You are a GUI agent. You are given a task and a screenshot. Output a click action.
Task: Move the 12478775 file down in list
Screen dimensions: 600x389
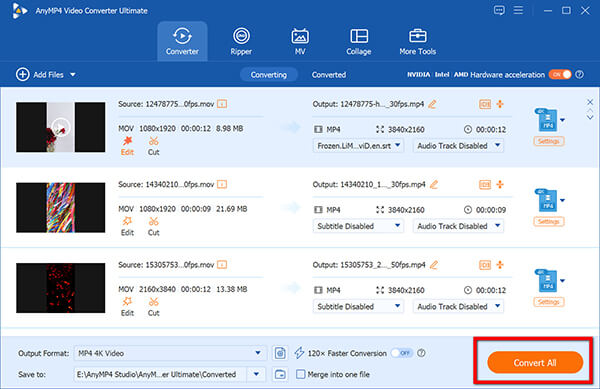[590, 117]
